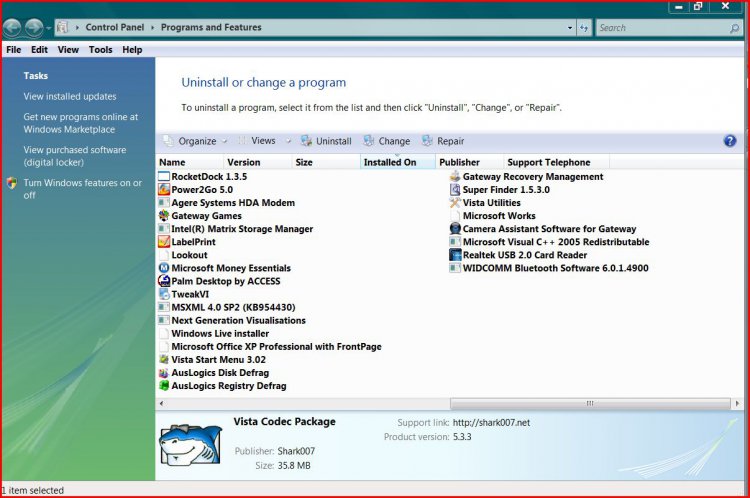
Task: Click the Power2Go 5.0 icon
Action: click(x=164, y=189)
